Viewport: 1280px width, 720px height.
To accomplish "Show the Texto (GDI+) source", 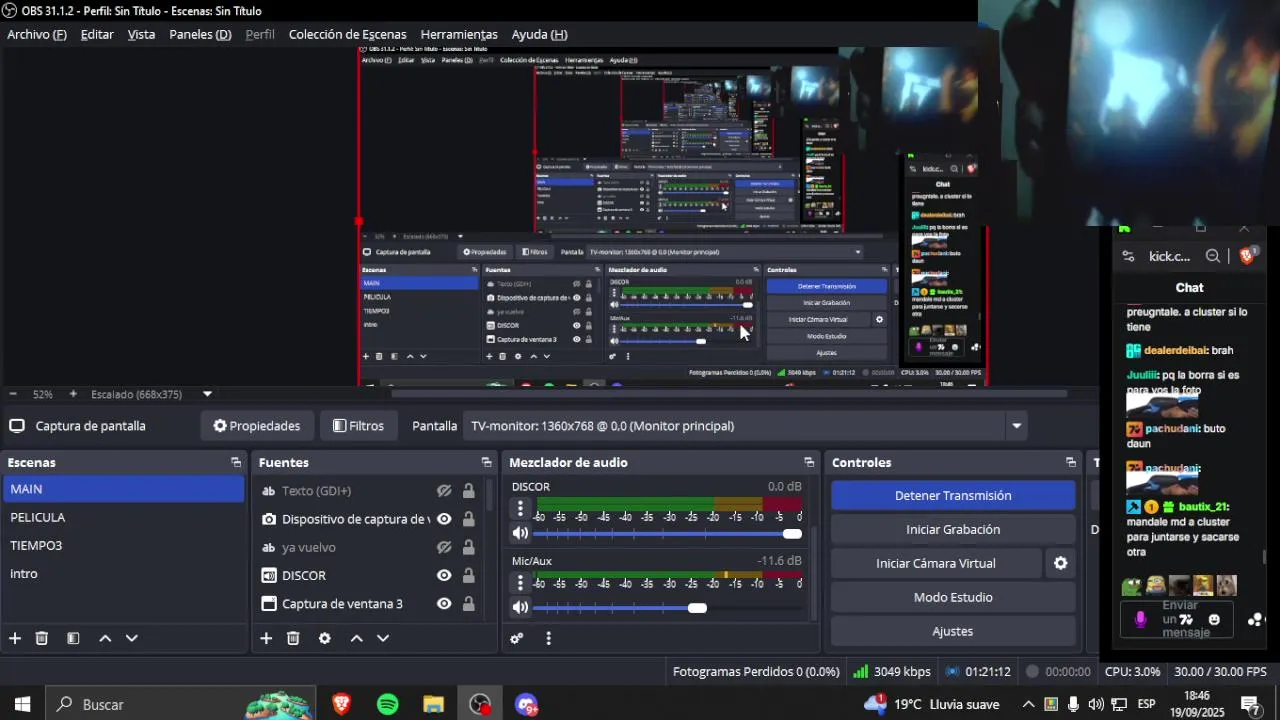I will click(444, 491).
